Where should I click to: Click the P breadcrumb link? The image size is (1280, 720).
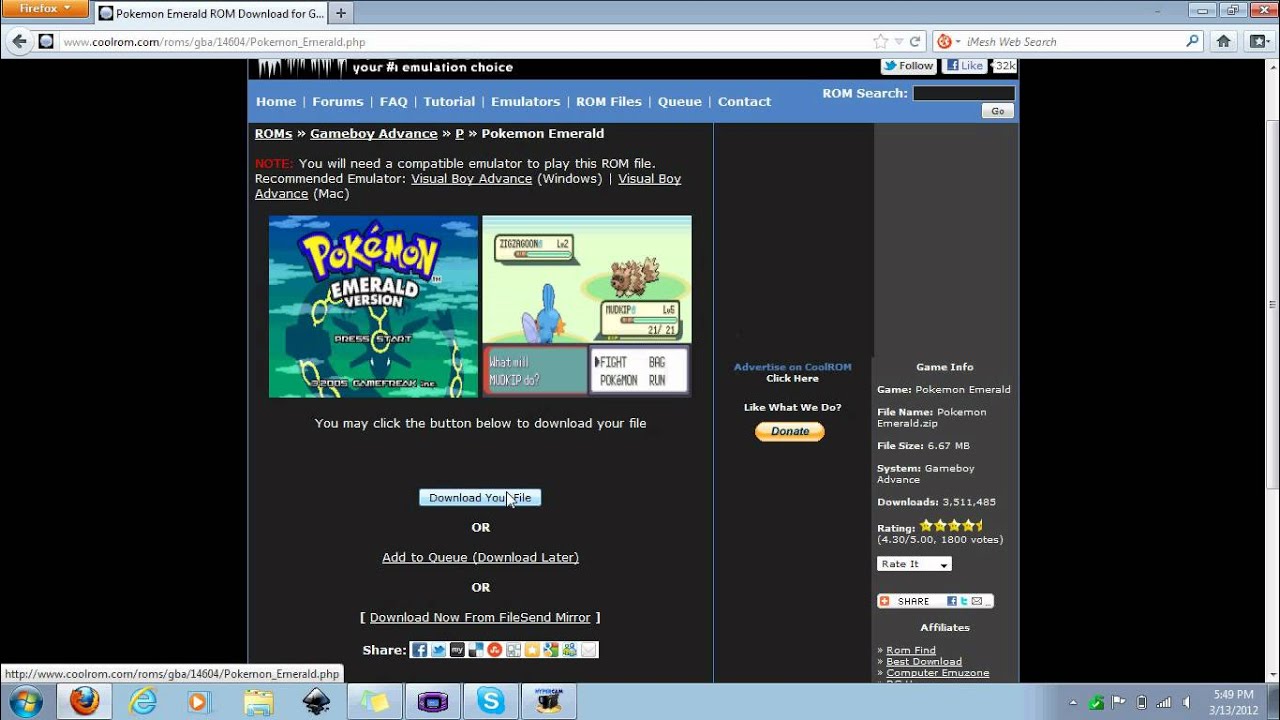coord(459,133)
